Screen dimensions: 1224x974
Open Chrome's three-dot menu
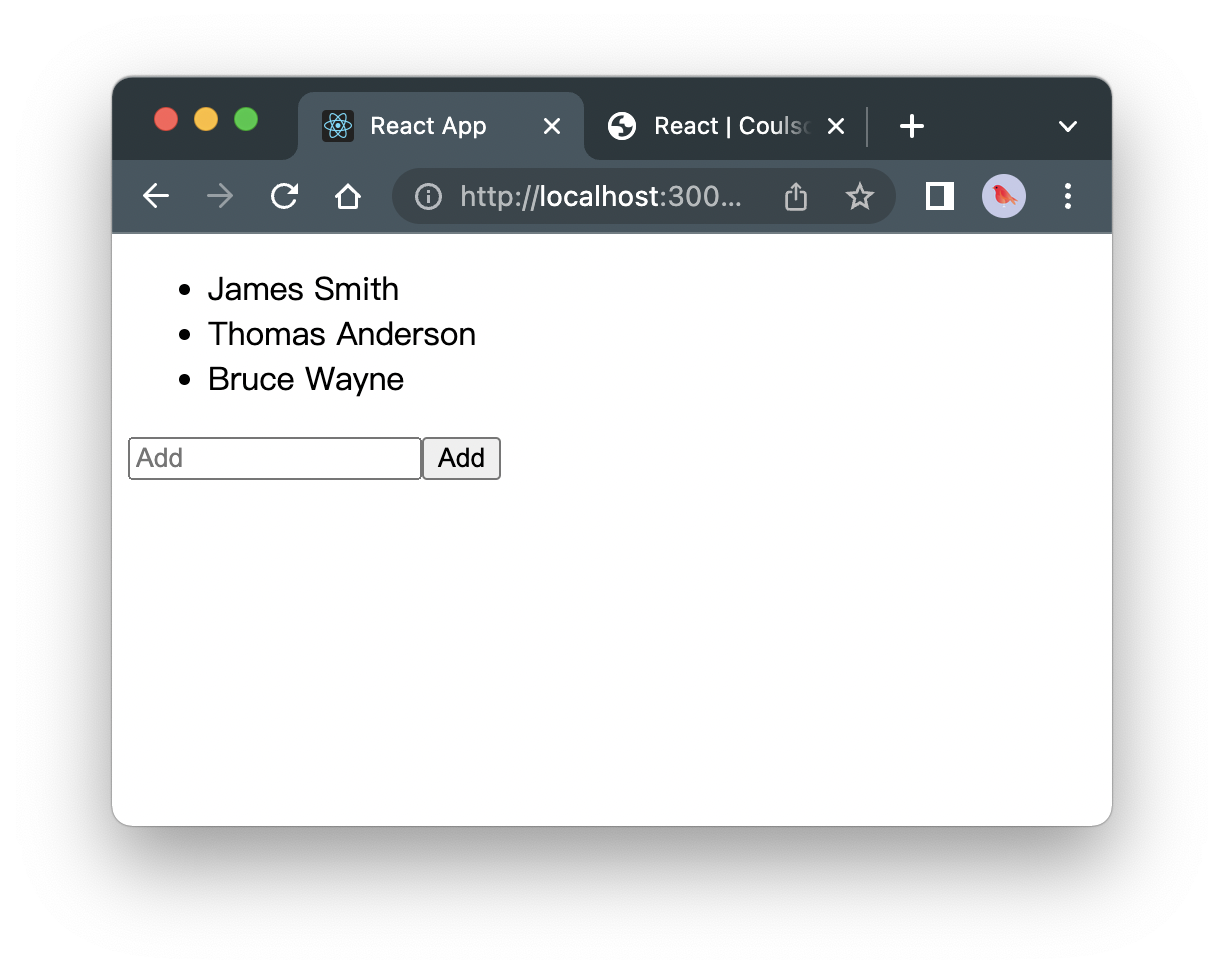(1068, 196)
